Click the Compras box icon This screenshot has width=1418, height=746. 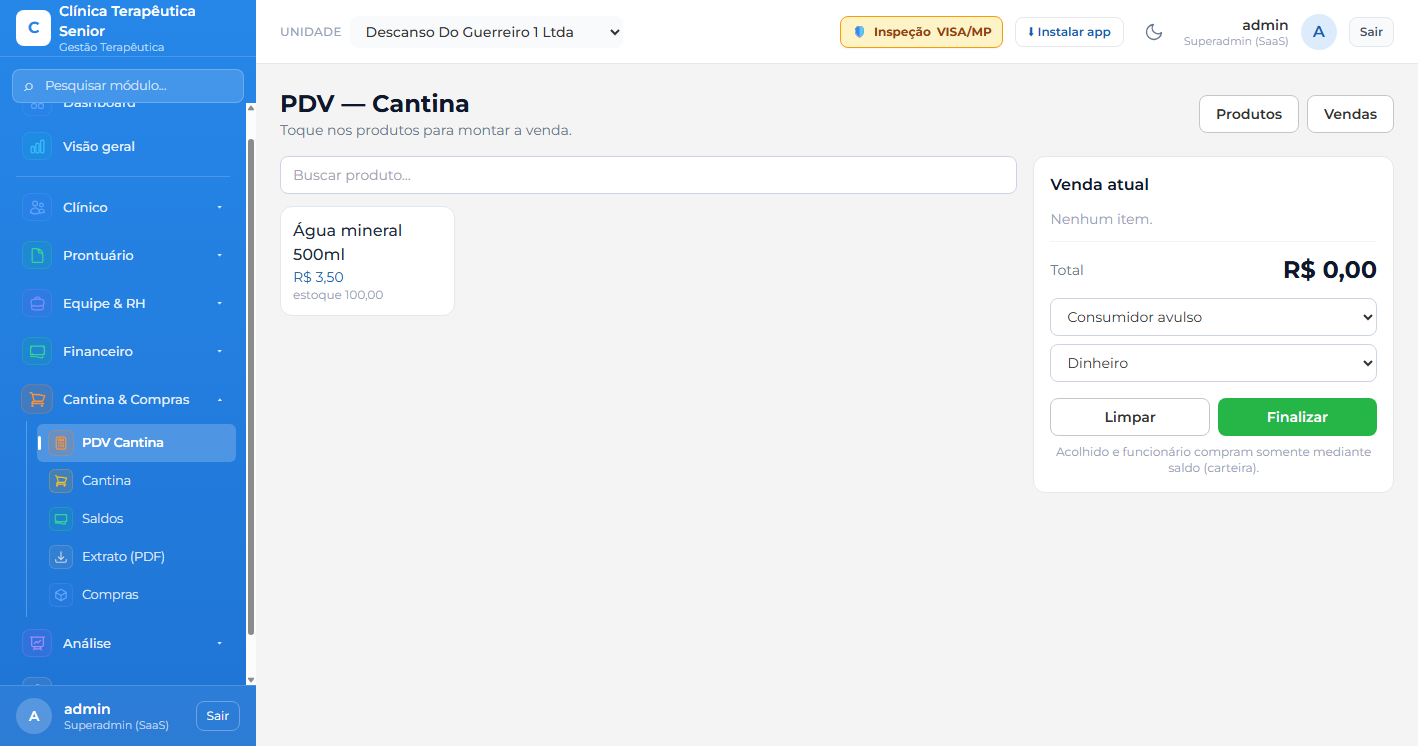(x=61, y=595)
